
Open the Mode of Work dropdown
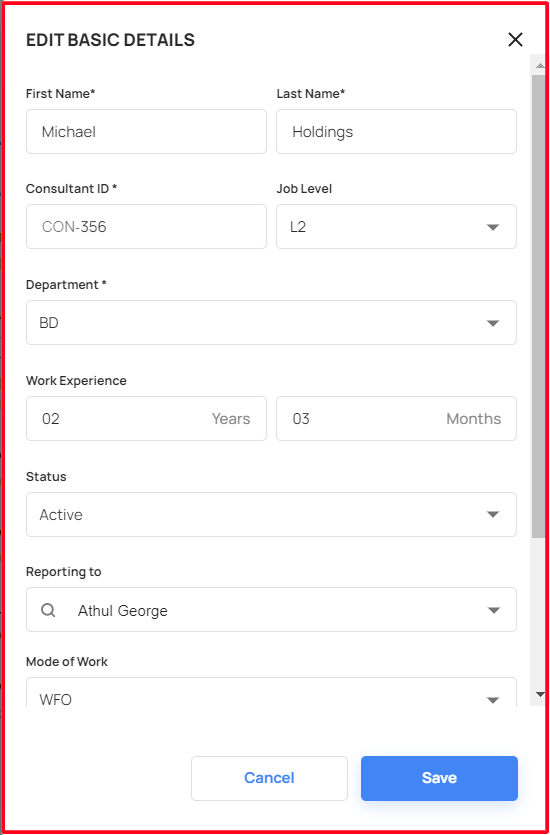click(x=272, y=692)
